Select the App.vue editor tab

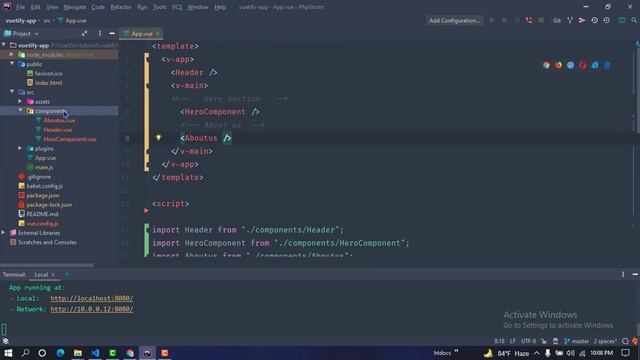coord(141,33)
